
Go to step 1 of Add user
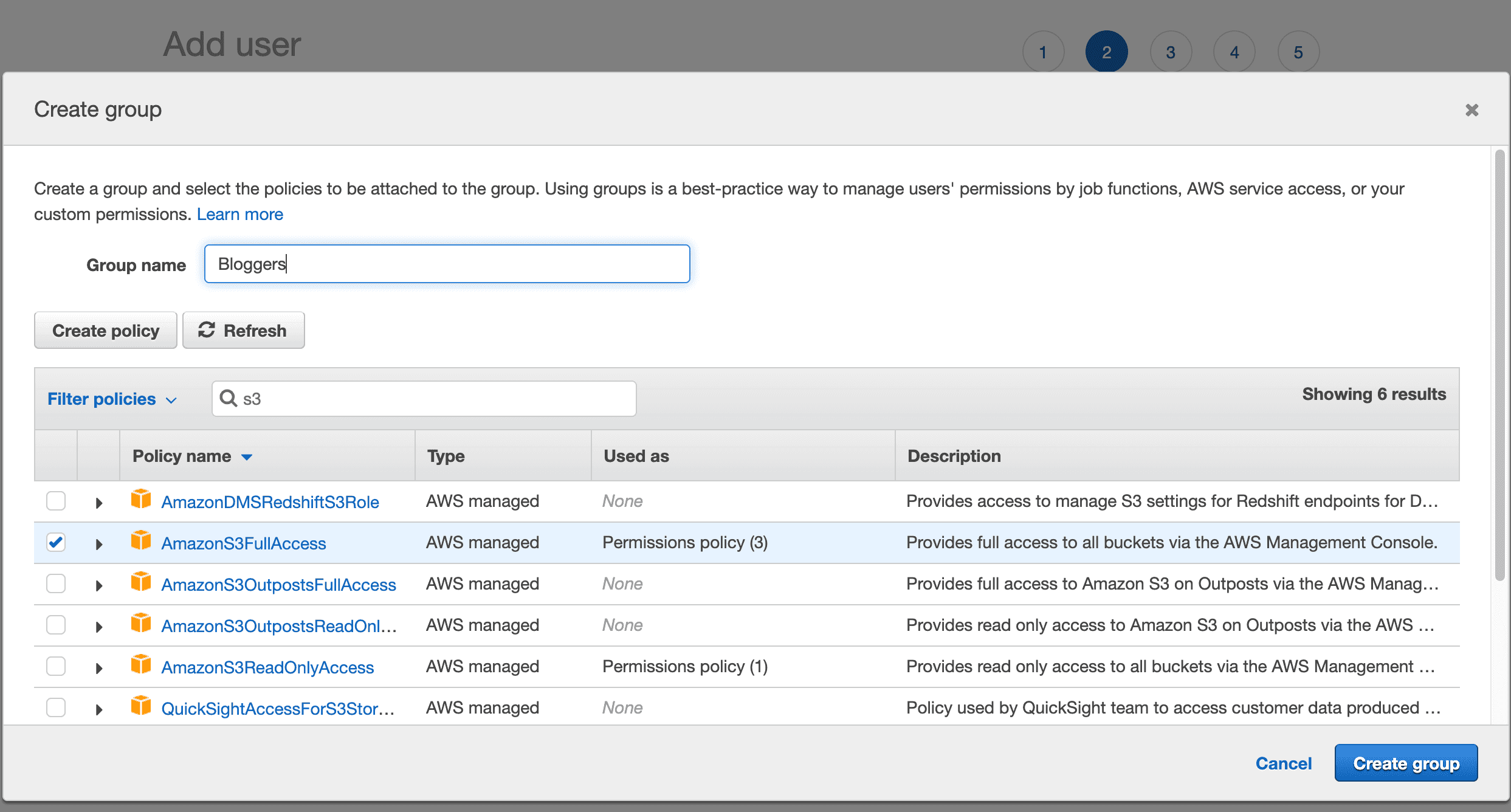(1043, 52)
